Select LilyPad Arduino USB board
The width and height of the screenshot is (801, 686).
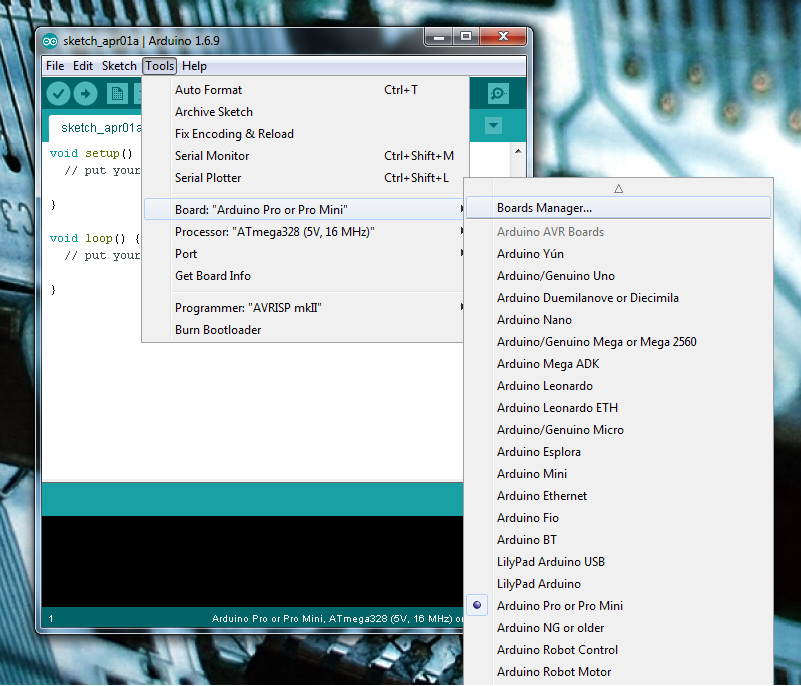coord(619,561)
